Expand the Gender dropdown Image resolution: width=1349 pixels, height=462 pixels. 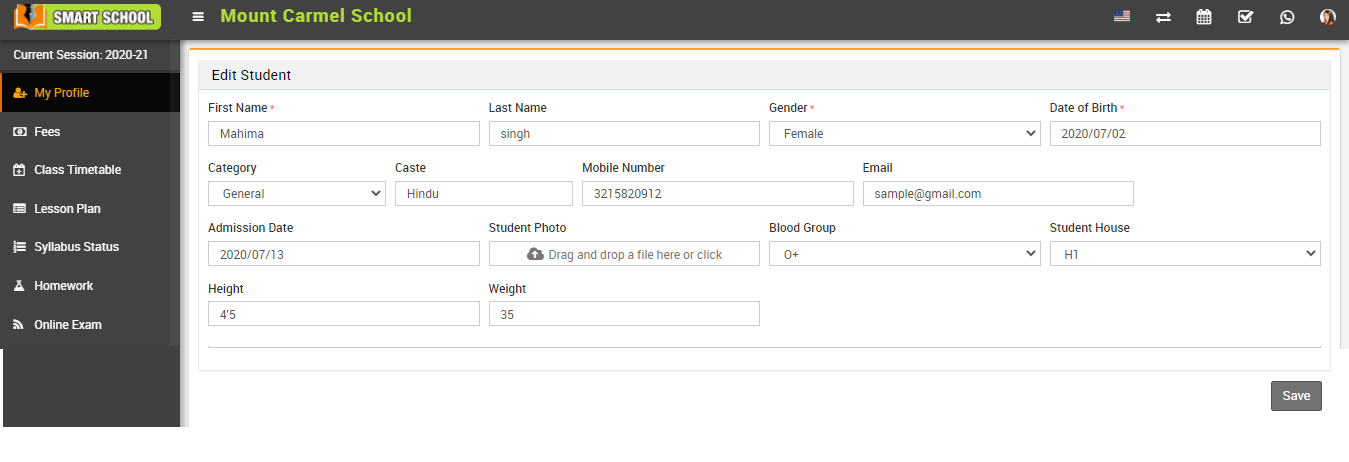[x=904, y=134]
